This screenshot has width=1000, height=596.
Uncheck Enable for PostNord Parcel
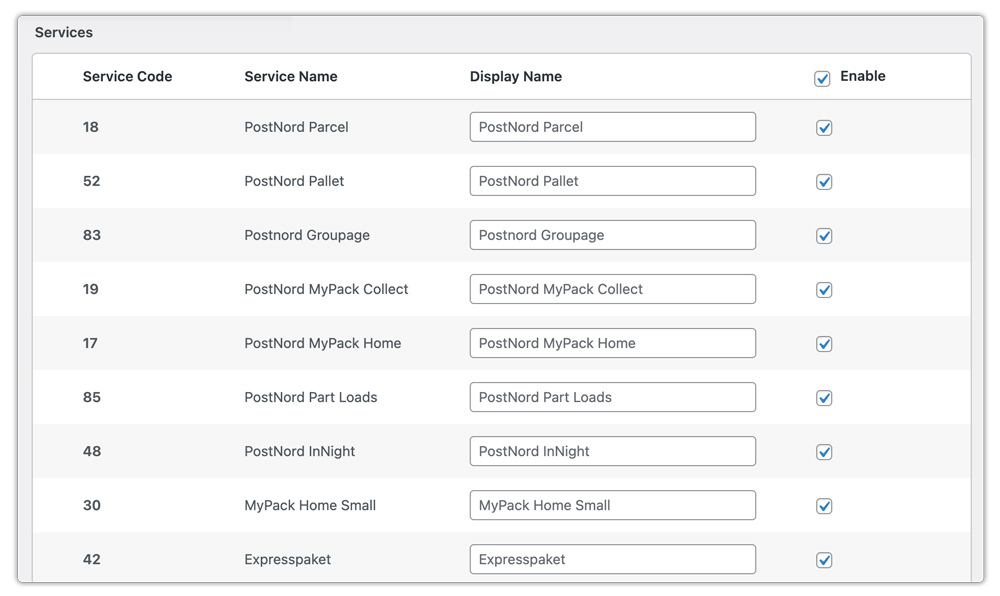pos(824,127)
